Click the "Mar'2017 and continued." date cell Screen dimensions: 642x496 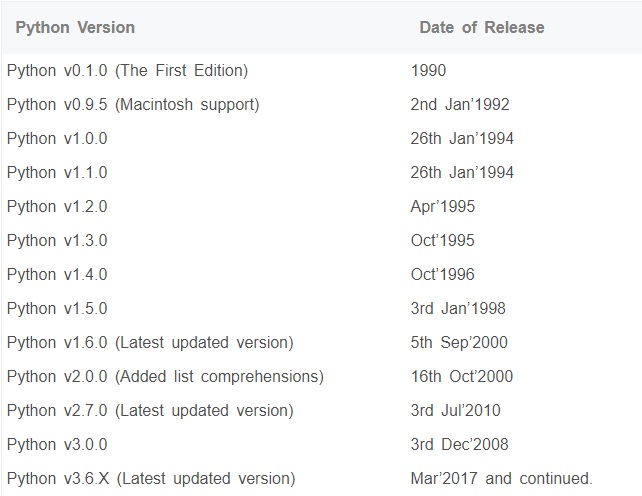point(502,478)
